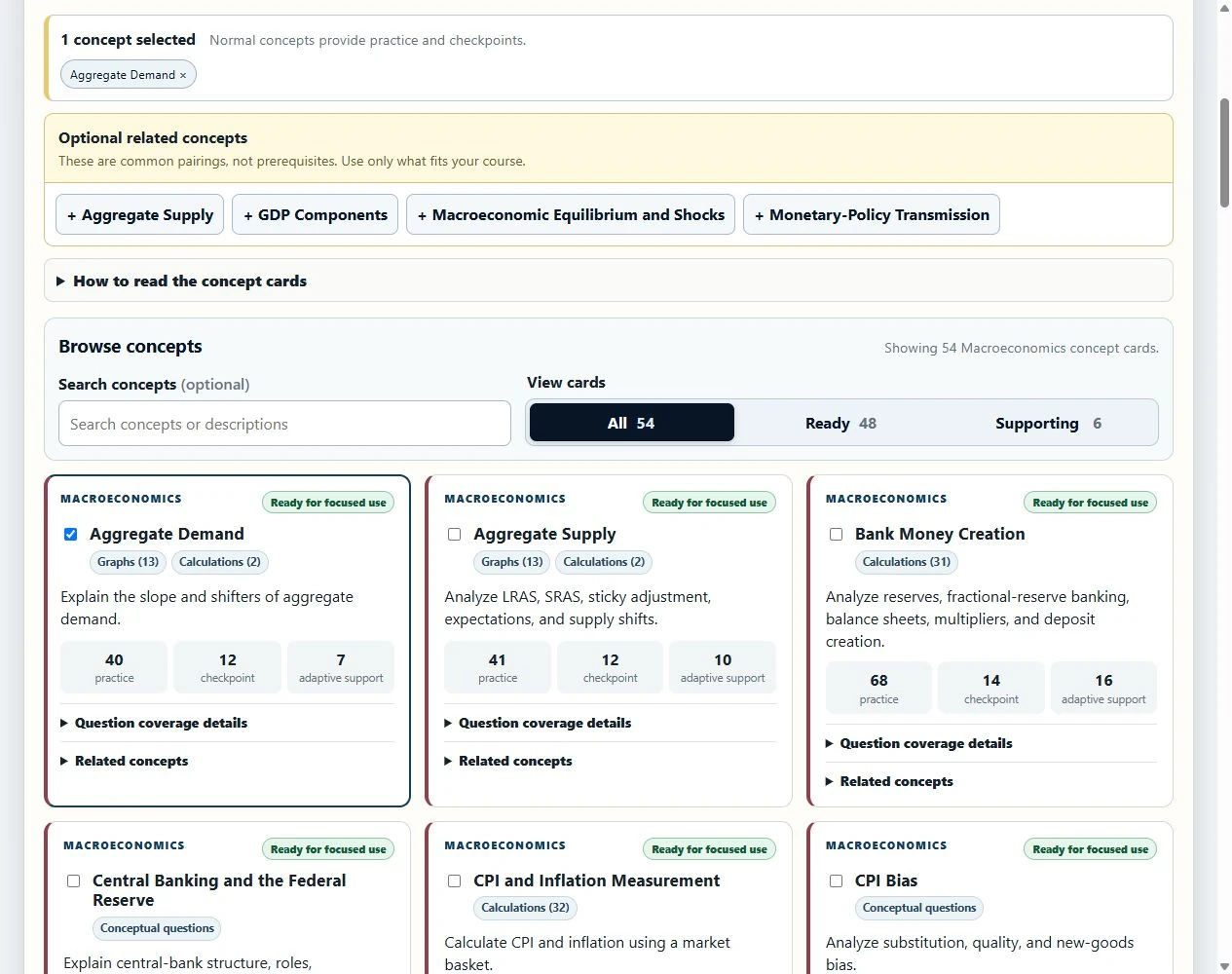The image size is (1232, 974).
Task: Add GDP Components related concept
Action: point(316,215)
